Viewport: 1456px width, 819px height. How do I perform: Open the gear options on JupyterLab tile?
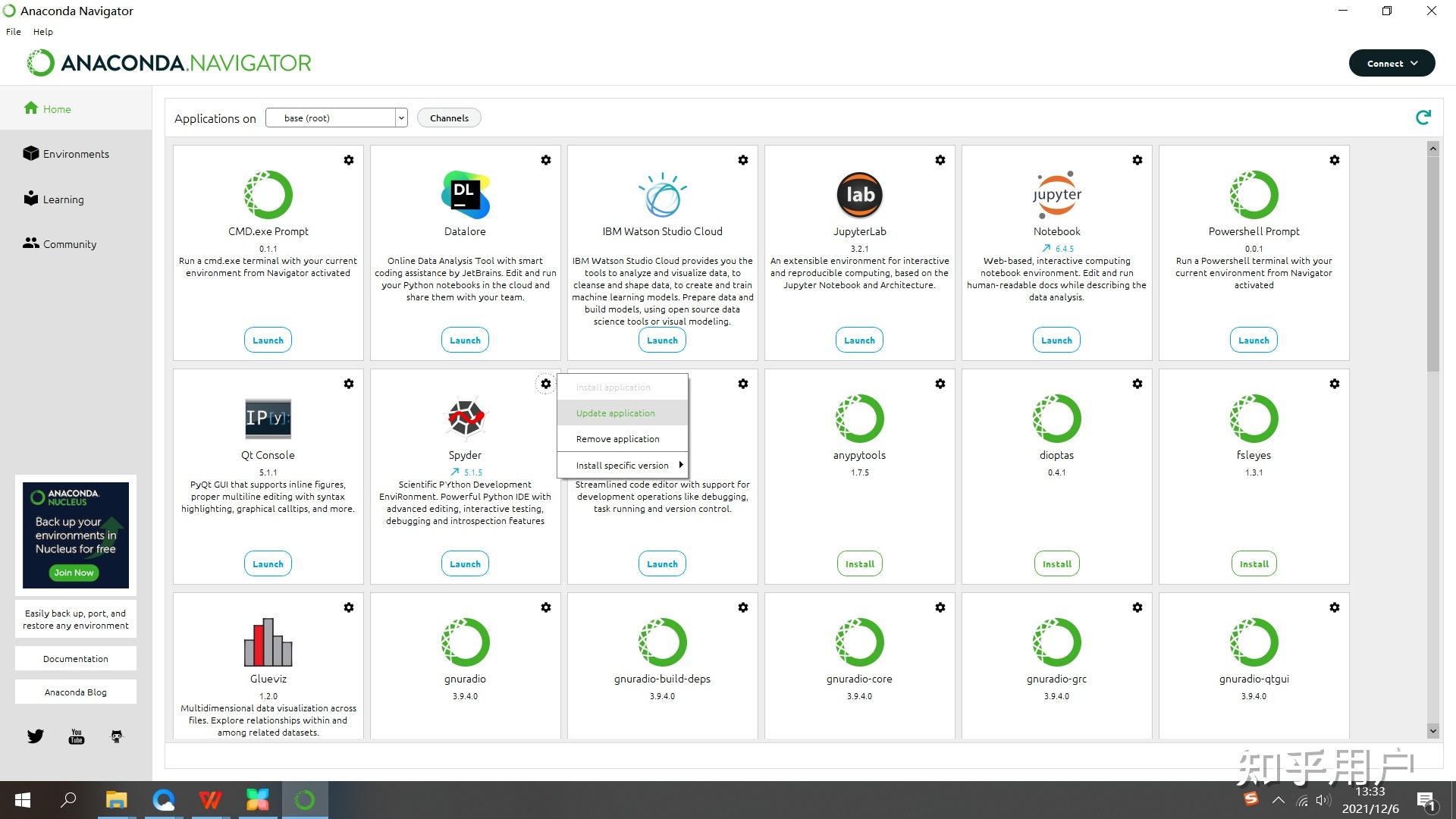pos(940,160)
